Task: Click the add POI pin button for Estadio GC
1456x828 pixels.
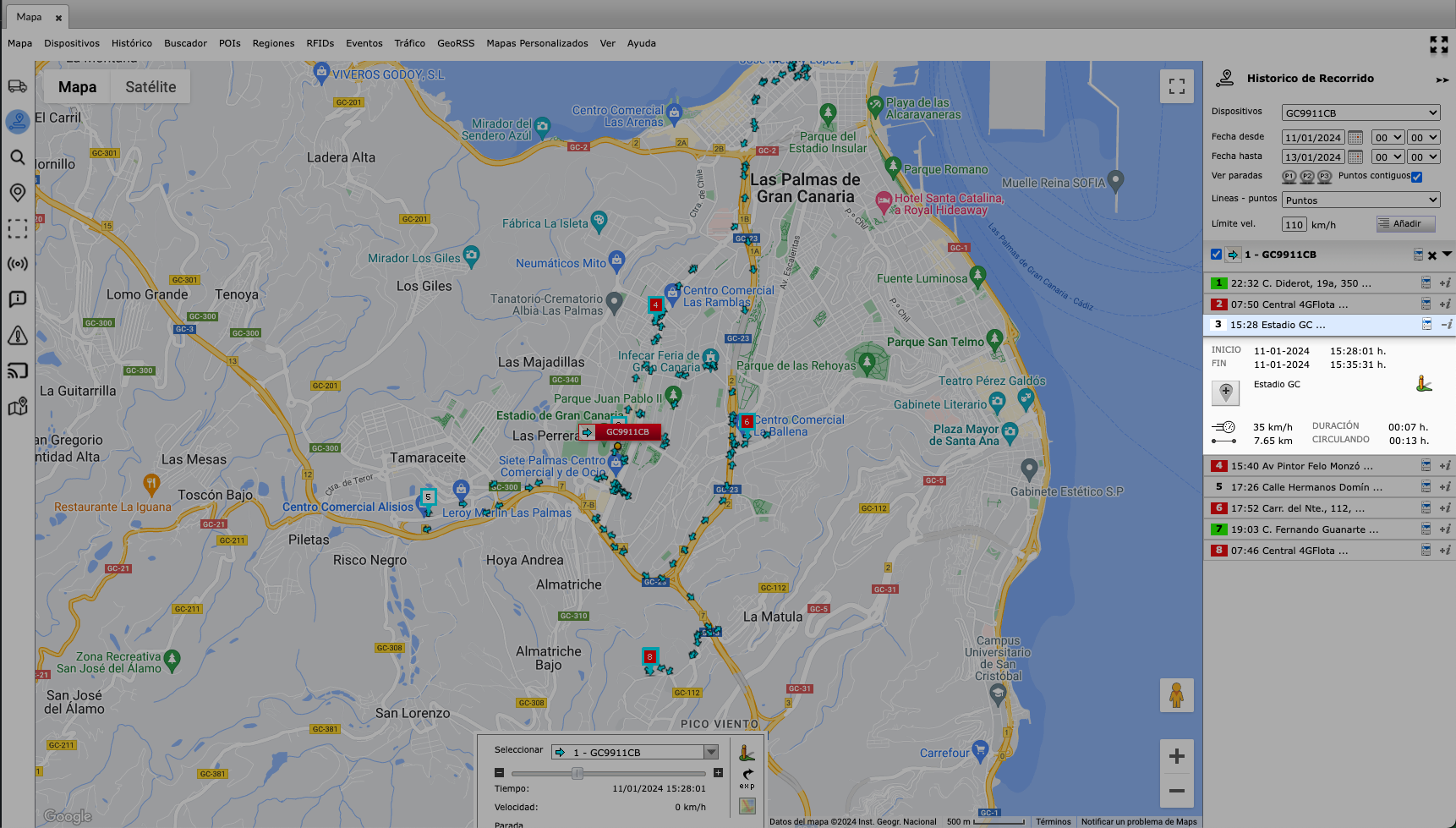Action: [1226, 392]
